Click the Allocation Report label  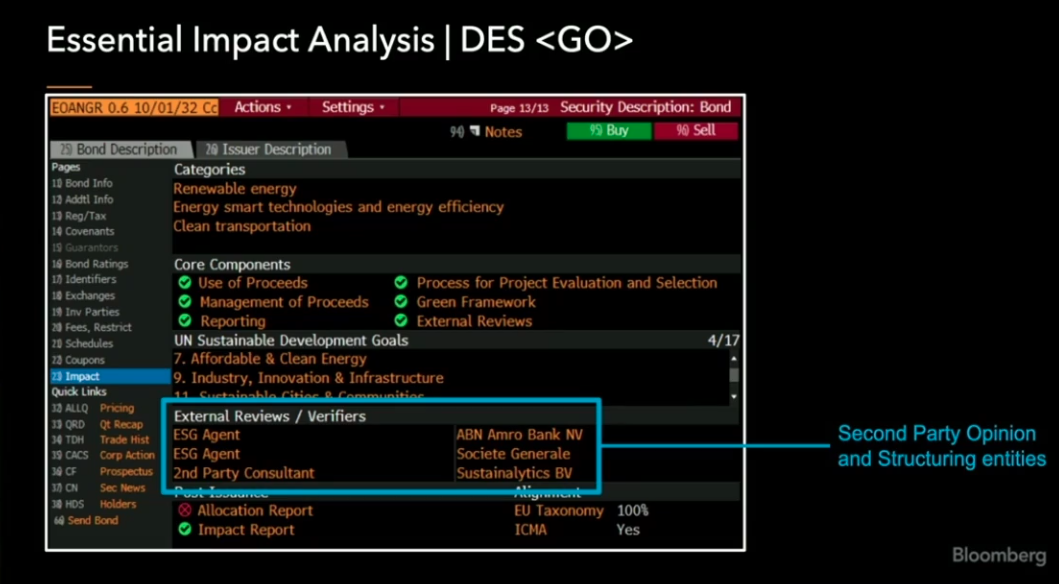pyautogui.click(x=255, y=511)
